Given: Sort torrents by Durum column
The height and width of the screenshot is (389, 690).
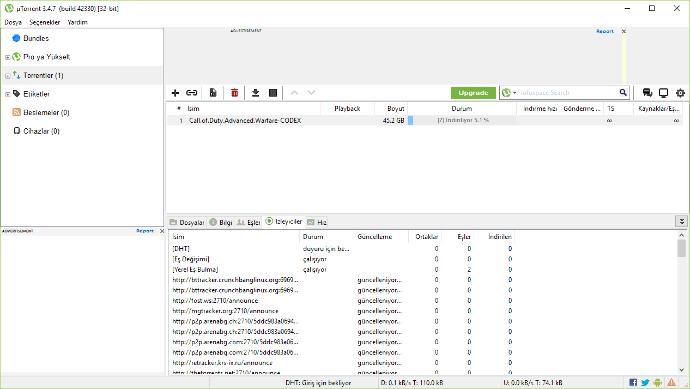Looking at the screenshot, I should (x=462, y=108).
